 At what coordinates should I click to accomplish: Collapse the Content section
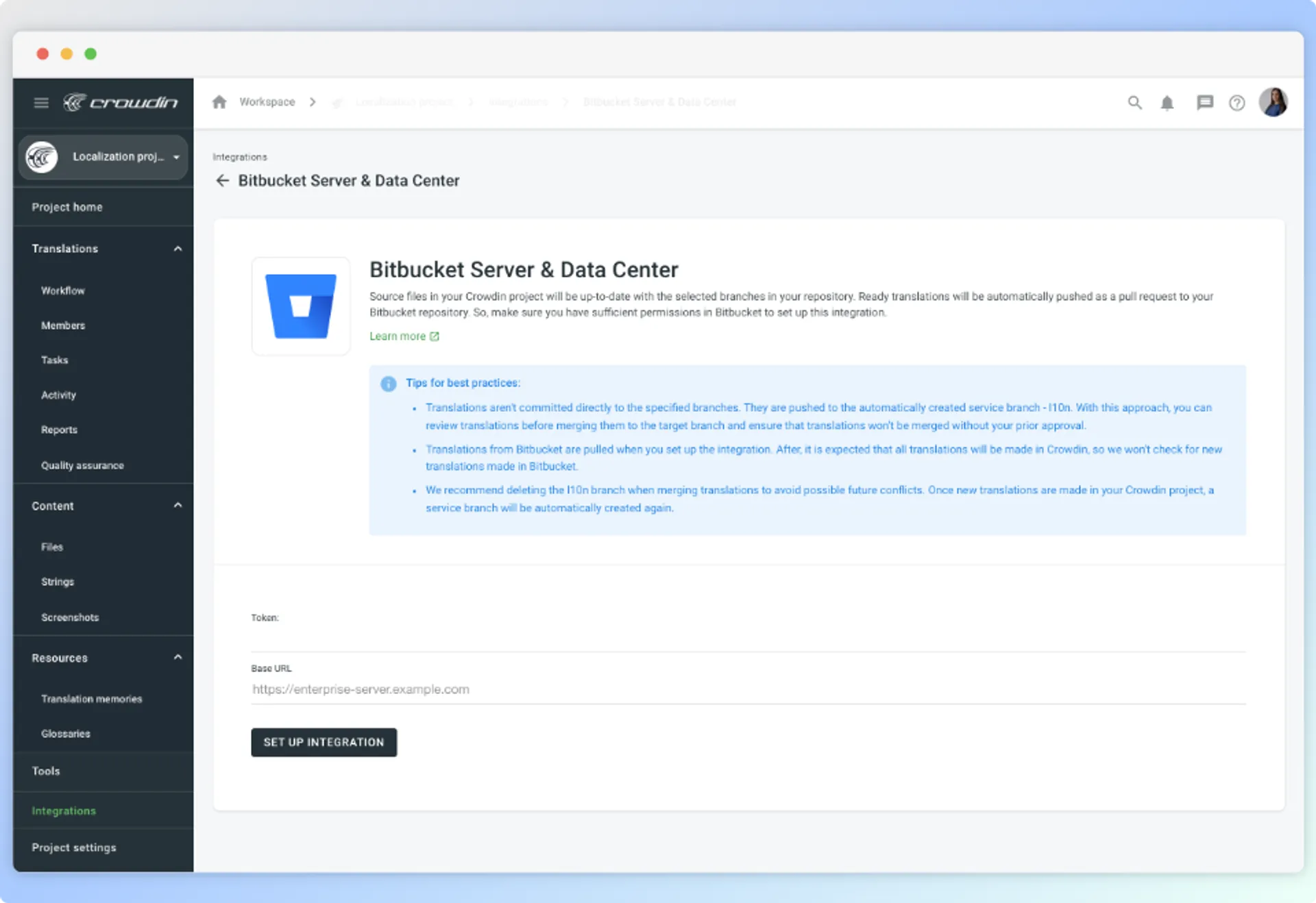coord(178,506)
